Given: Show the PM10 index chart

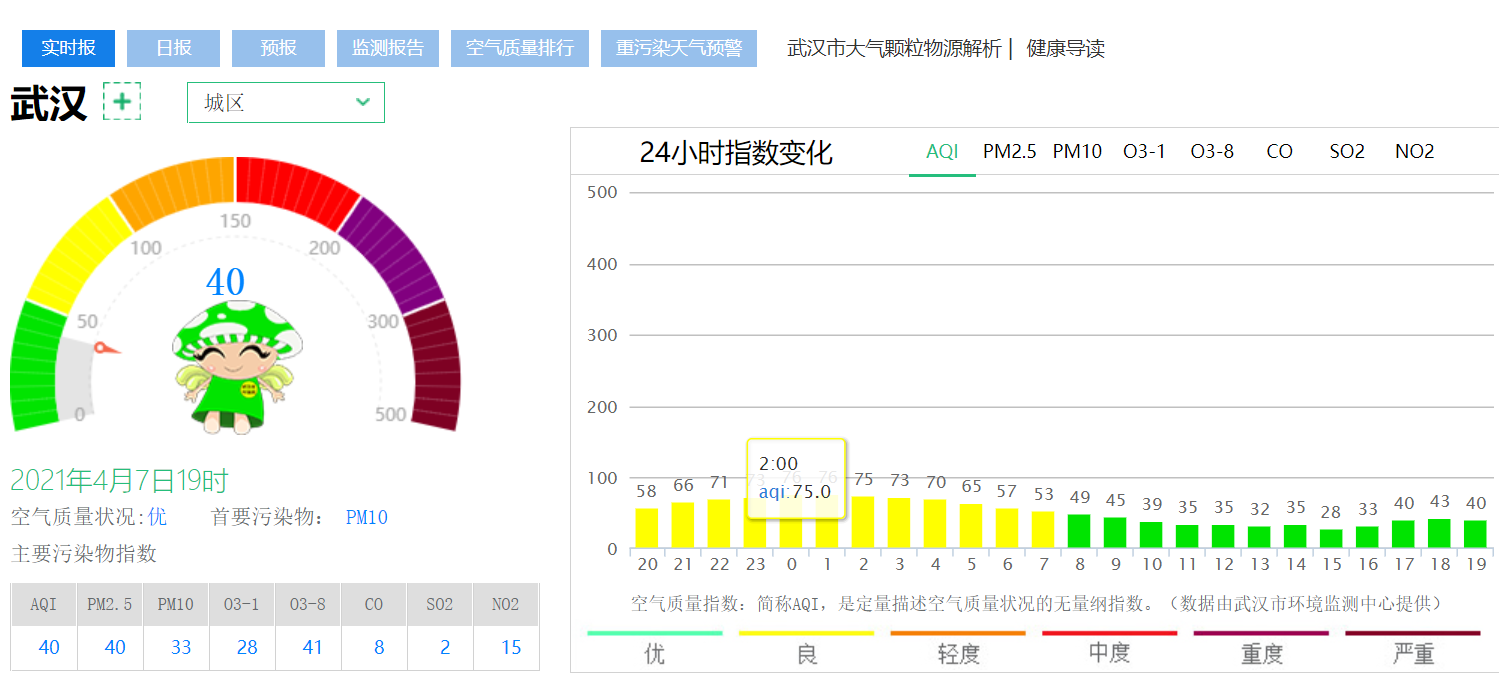Looking at the screenshot, I should 1077,151.
